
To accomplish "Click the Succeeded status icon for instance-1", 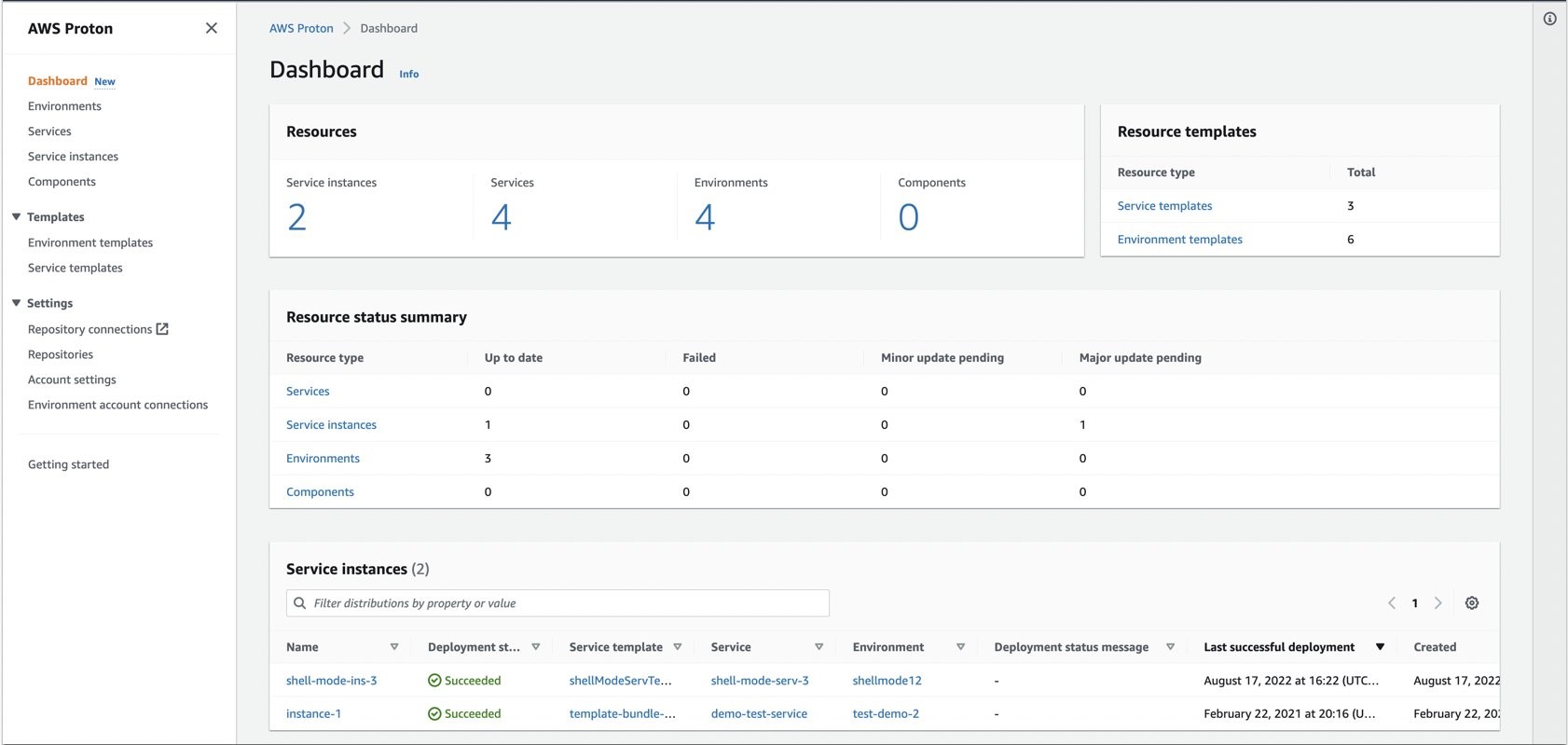I will (x=434, y=714).
